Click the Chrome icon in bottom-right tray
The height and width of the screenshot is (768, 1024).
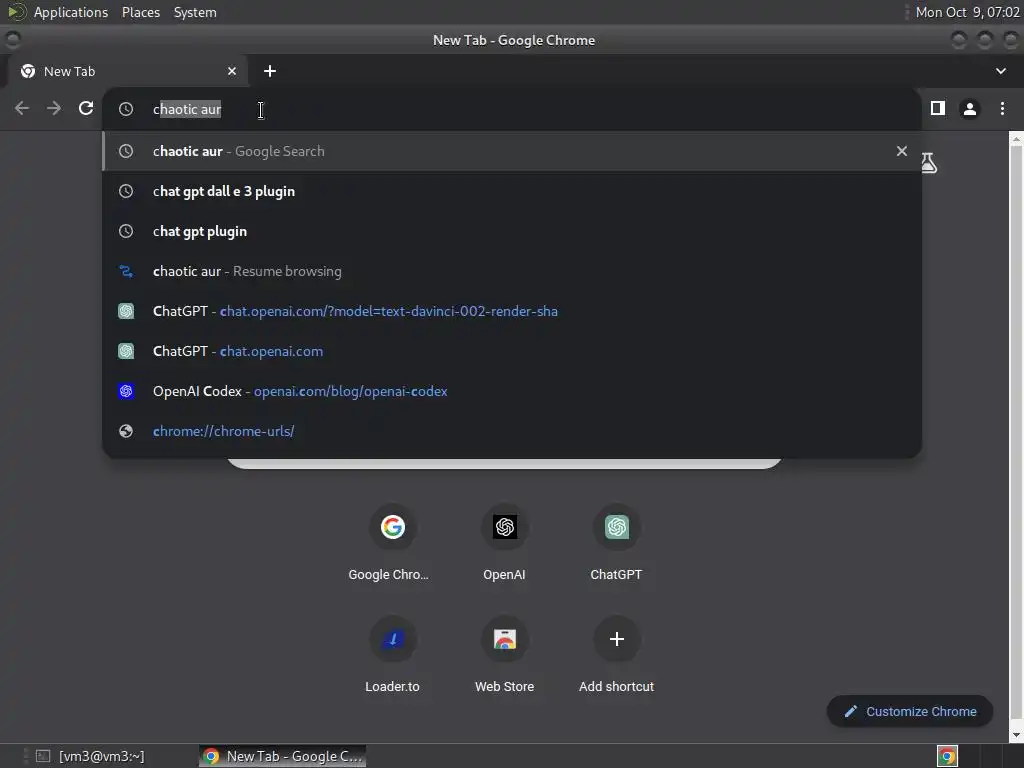947,756
